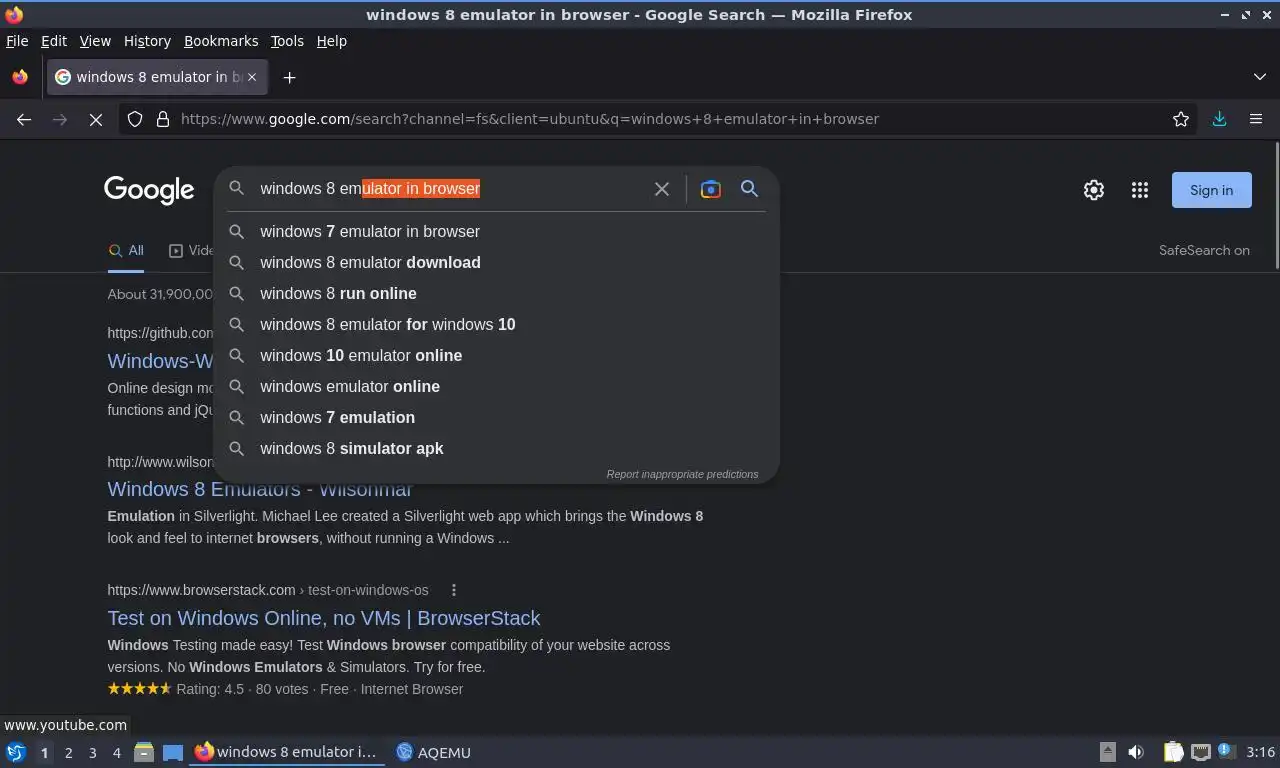The height and width of the screenshot is (768, 1280).
Task: Choose suggestion windows 8 run online
Action: tap(496, 293)
